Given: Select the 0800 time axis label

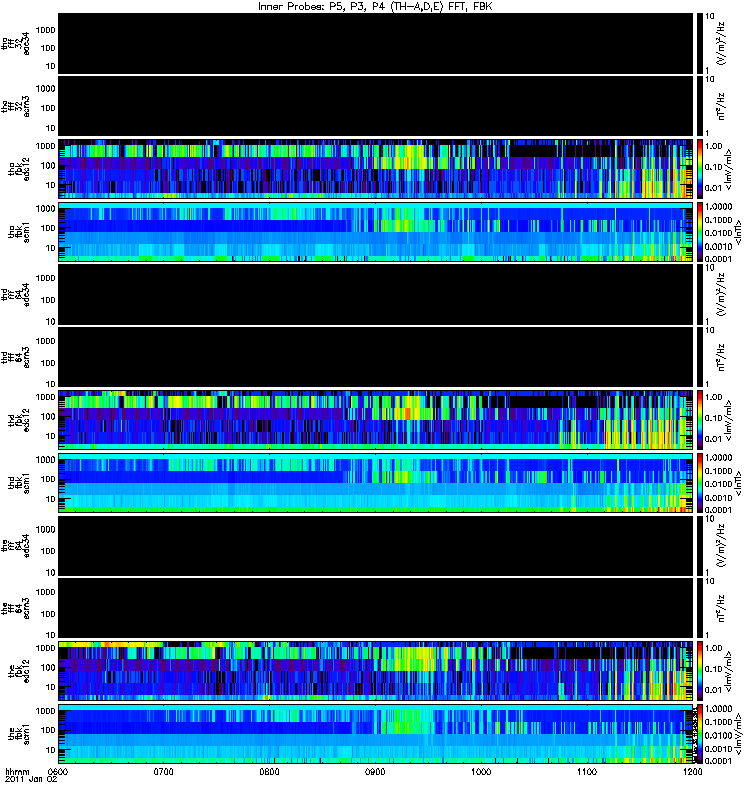Looking at the screenshot, I should 269,771.
